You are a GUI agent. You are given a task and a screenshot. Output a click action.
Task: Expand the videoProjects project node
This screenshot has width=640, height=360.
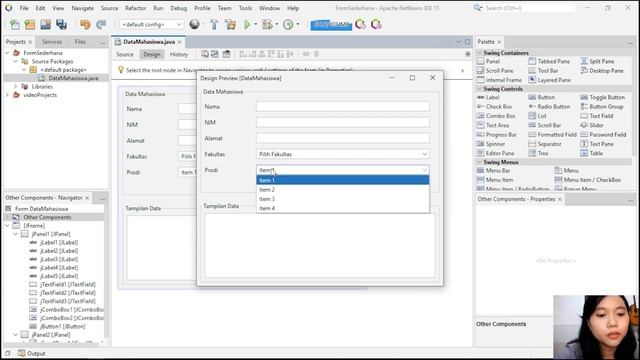[7, 95]
